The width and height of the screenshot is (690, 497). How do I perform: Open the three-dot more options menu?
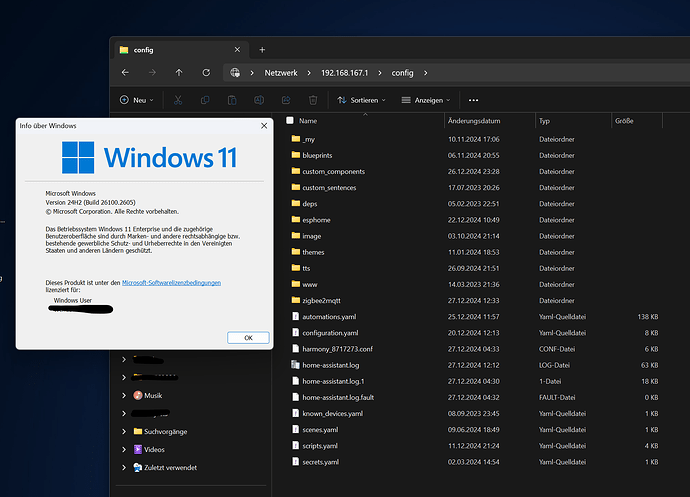click(473, 100)
